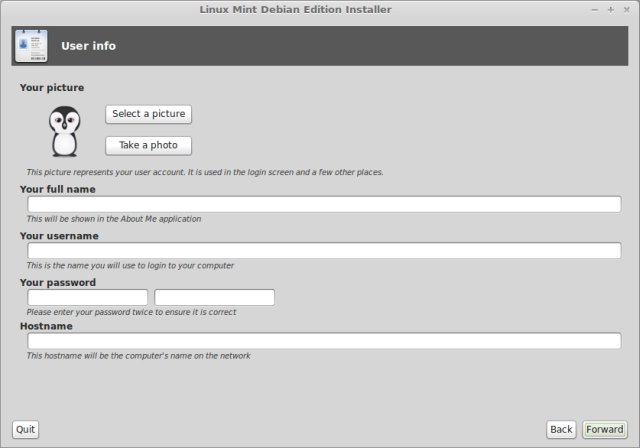Focus the Your username field
The height and width of the screenshot is (448, 640).
point(324,251)
